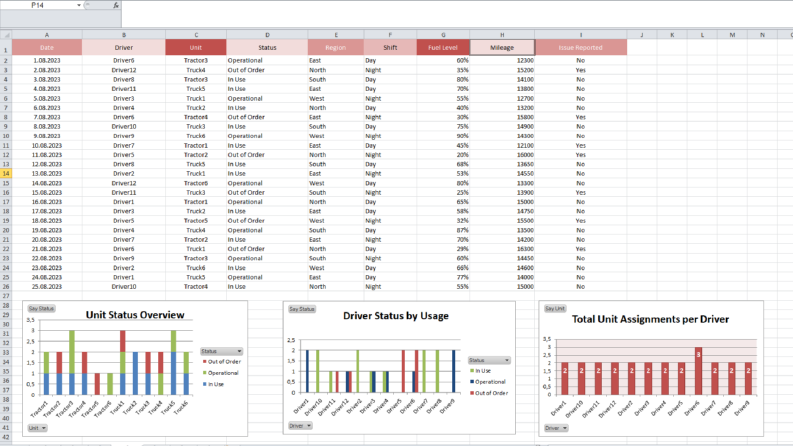This screenshot has height=446, width=793.
Task: Select date cell 18.08.2023
Action: click(47, 220)
